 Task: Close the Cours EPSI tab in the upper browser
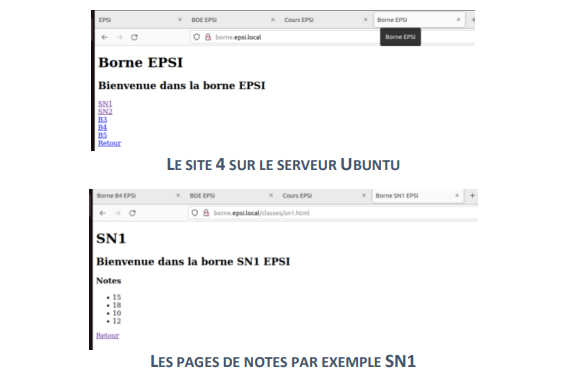pos(366,20)
